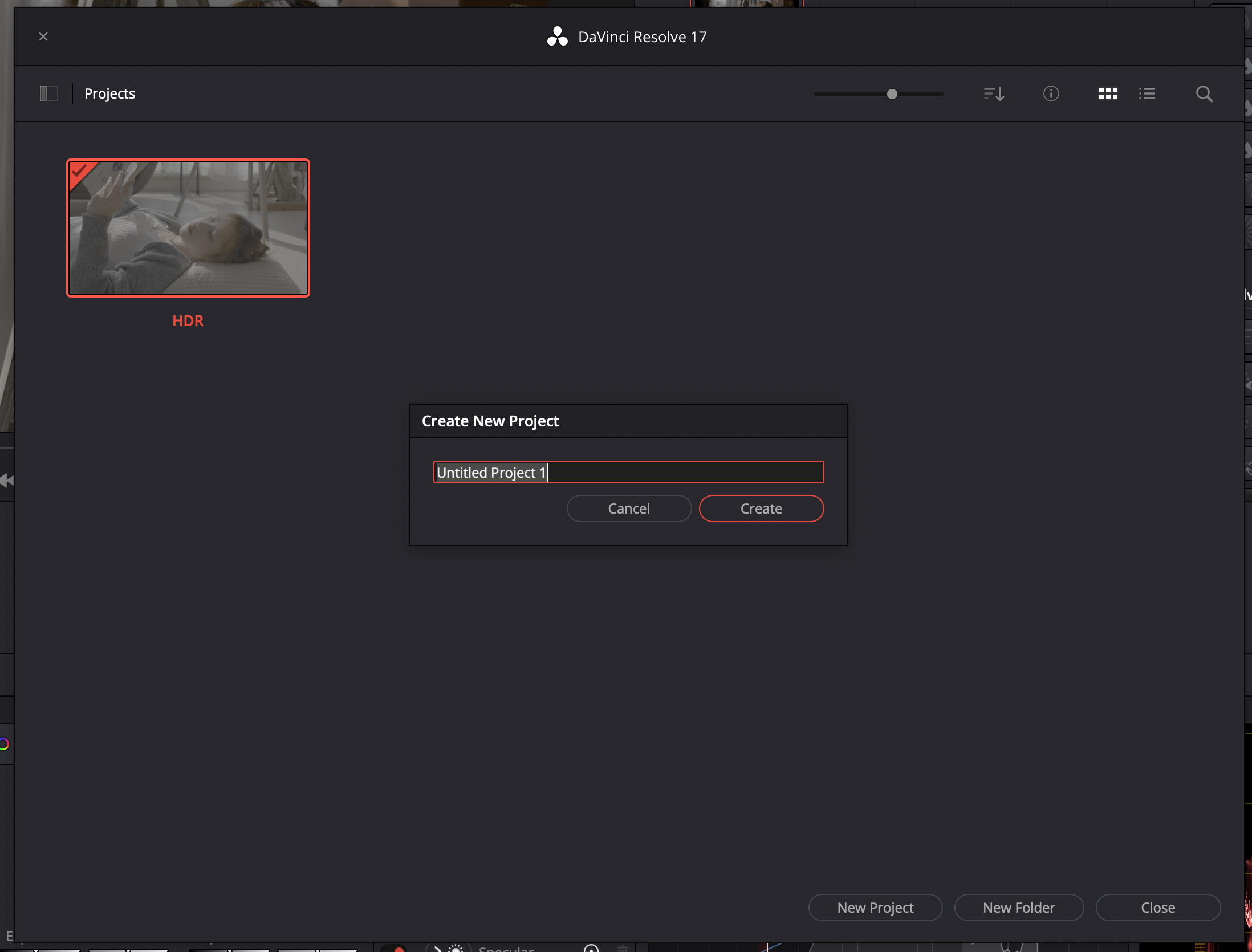Select the HDR project thumbnail
Viewport: 1252px width, 952px height.
pos(188,228)
